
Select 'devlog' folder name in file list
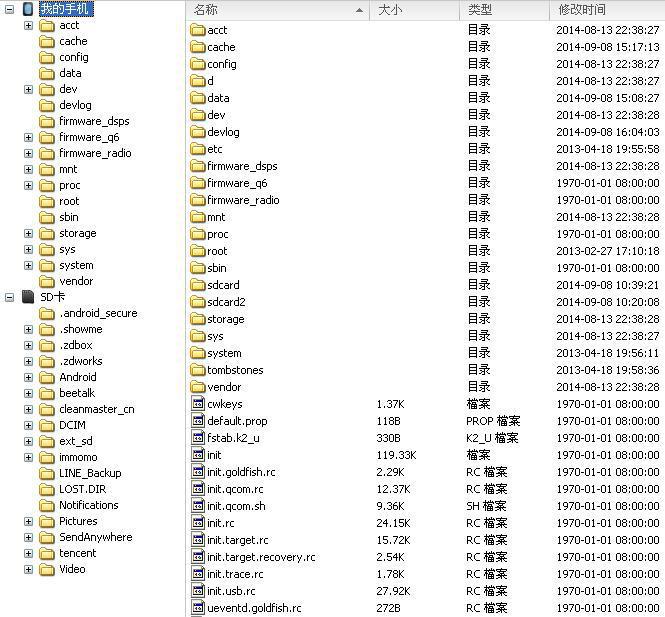tap(223, 132)
